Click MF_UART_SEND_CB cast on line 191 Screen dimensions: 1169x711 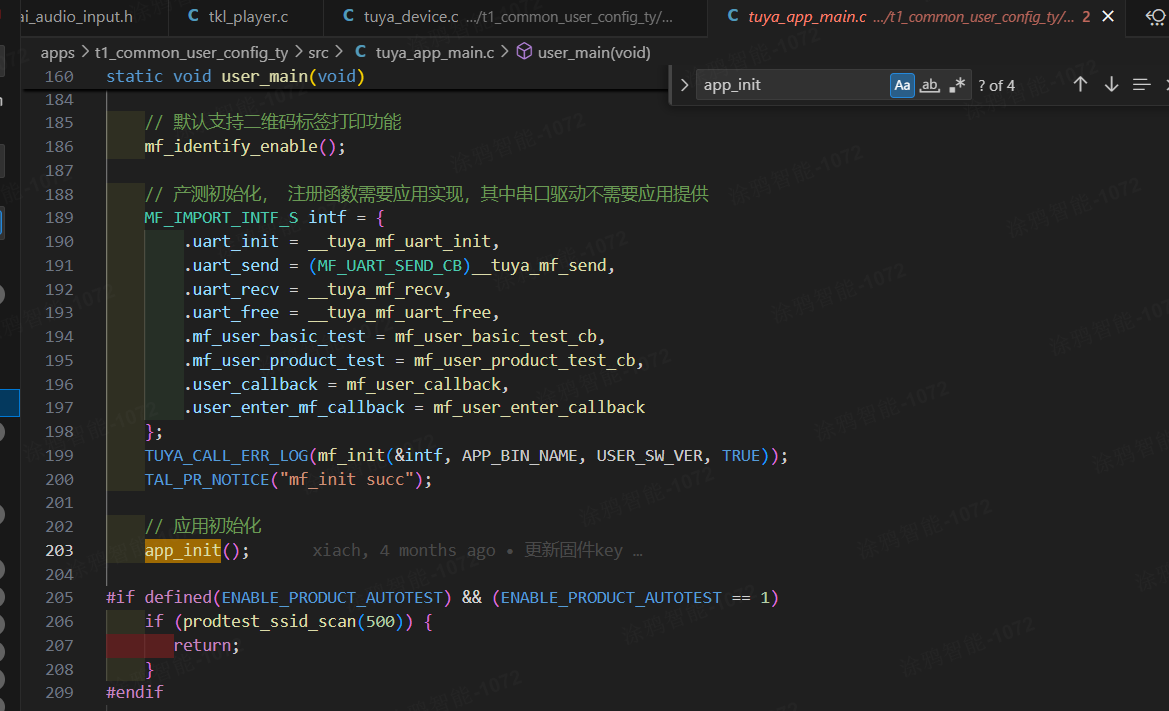pos(390,265)
